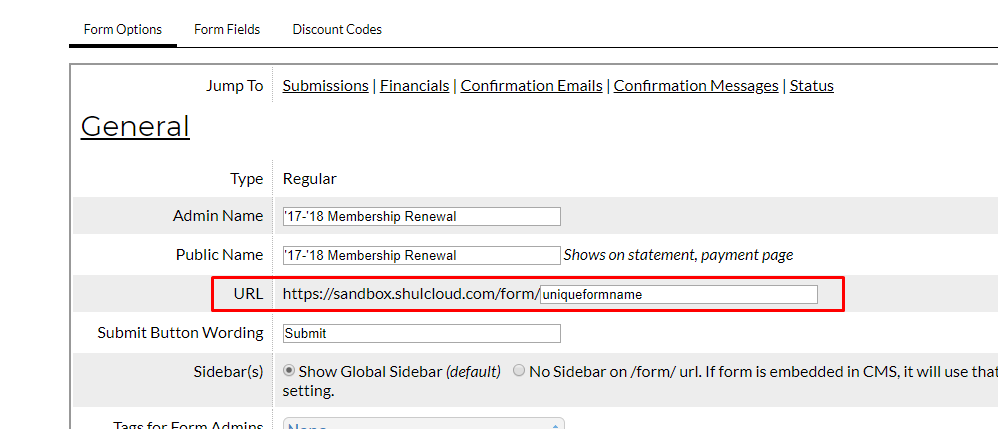Click the 'Regular' type value

[x=310, y=179]
